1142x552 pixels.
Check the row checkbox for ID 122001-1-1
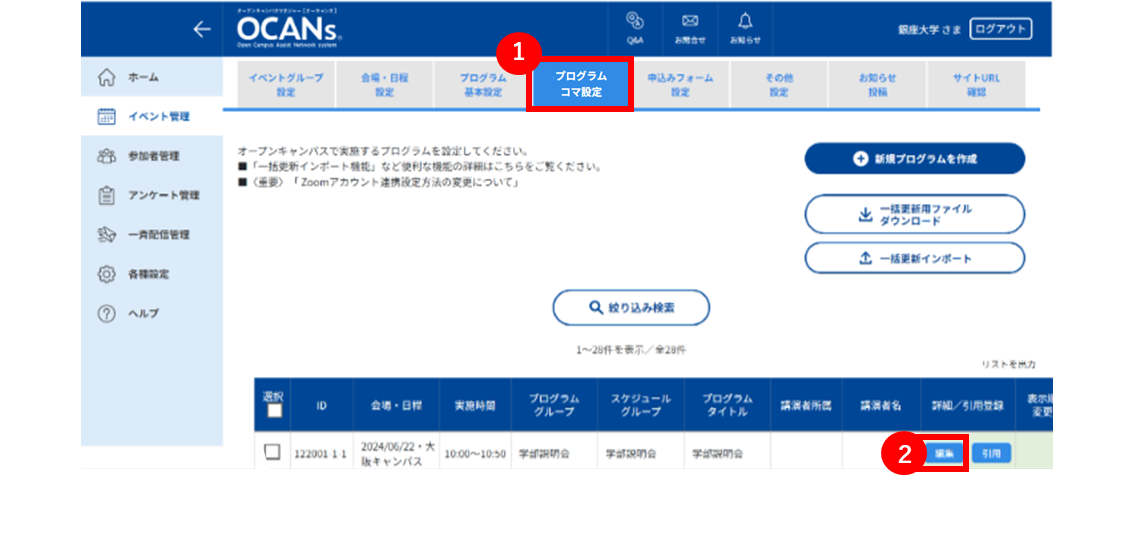tap(272, 452)
